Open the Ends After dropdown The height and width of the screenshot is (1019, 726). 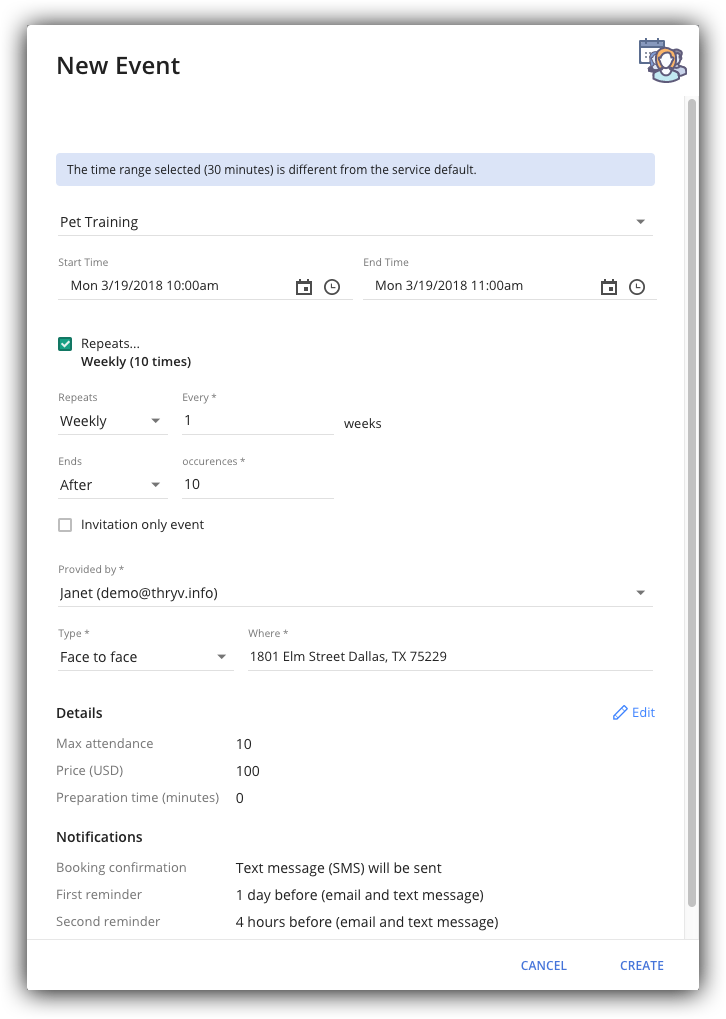[112, 485]
